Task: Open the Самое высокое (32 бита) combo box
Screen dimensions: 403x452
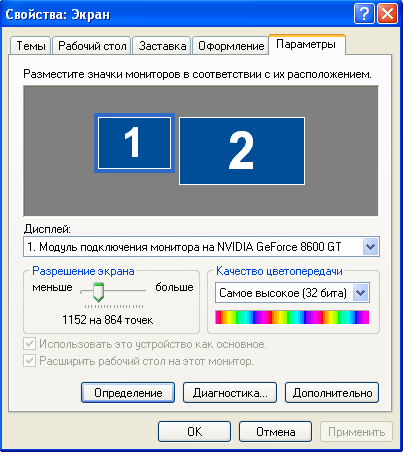Action: coord(292,293)
